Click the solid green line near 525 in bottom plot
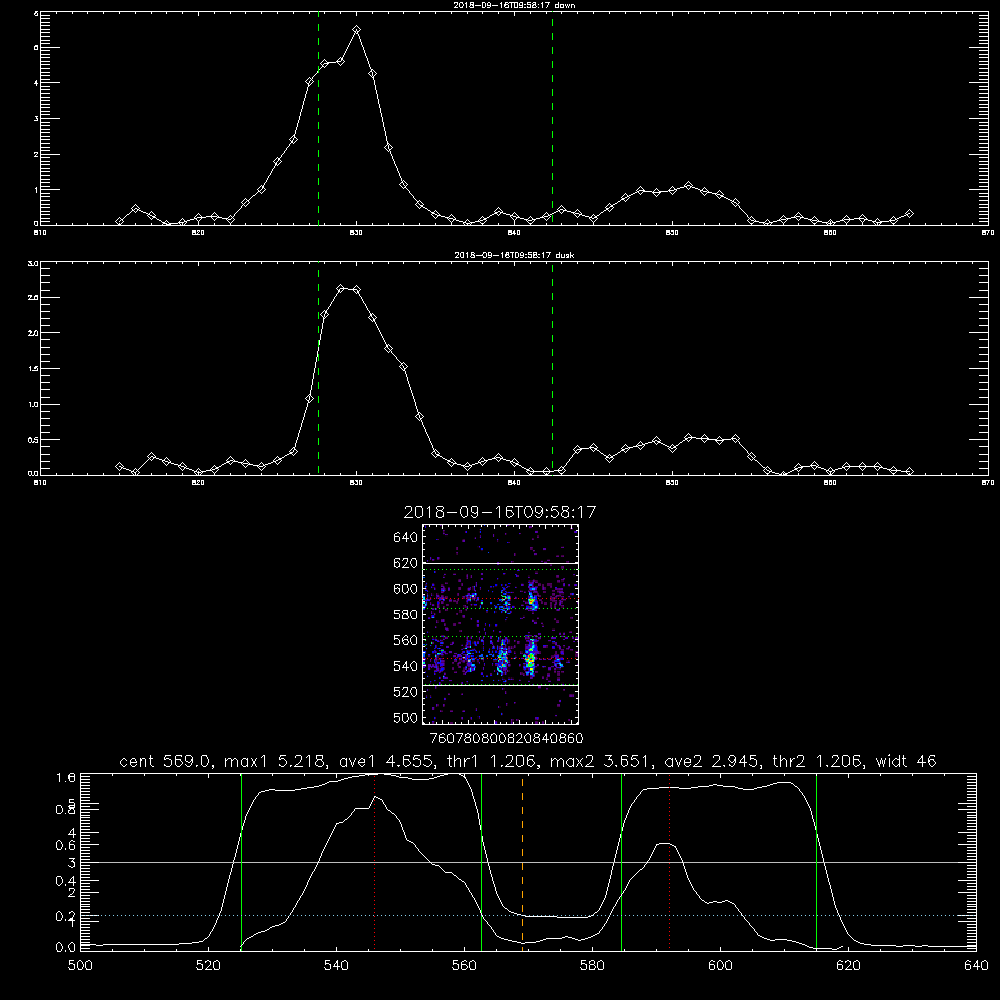 241,861
